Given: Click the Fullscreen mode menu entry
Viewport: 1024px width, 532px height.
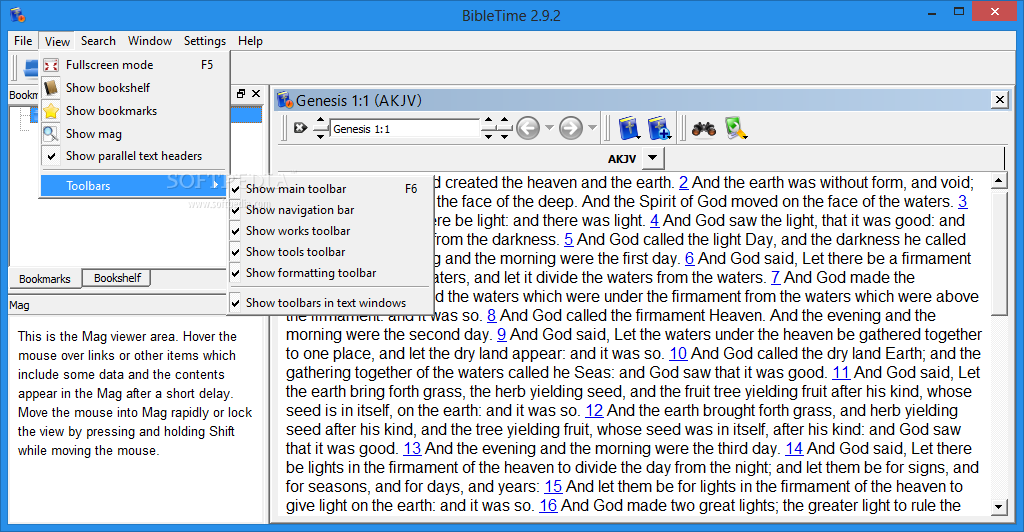Looking at the screenshot, I should [x=135, y=65].
